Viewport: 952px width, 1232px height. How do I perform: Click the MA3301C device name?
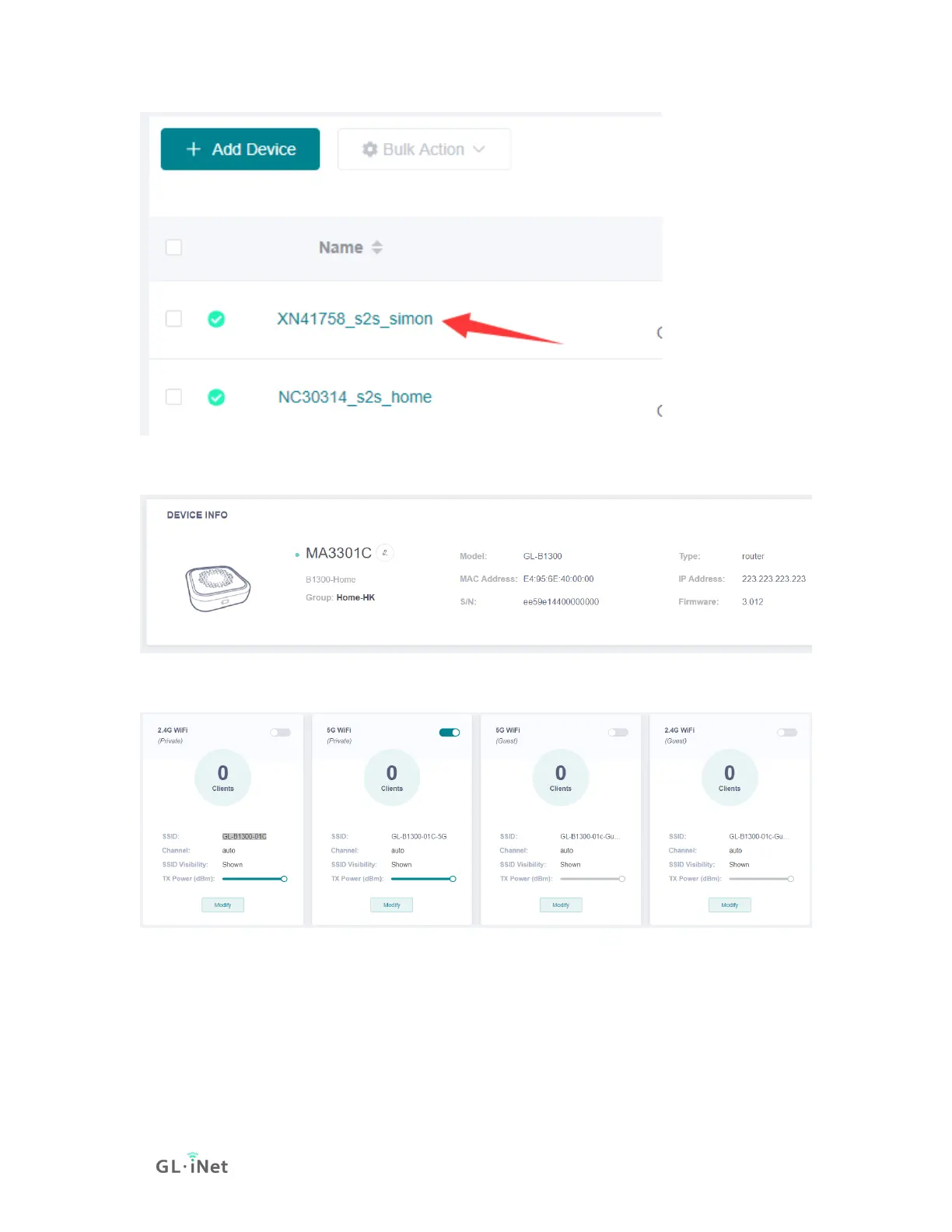338,553
